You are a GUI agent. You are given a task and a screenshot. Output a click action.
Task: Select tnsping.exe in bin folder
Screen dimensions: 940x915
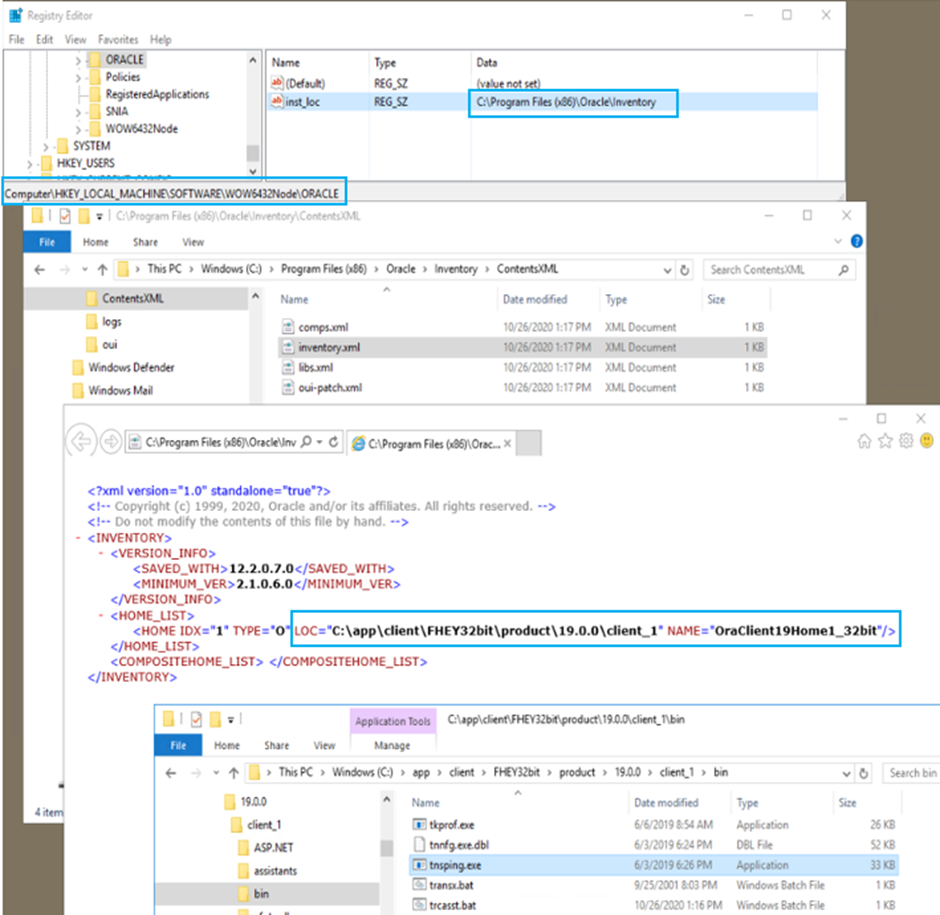pos(455,865)
